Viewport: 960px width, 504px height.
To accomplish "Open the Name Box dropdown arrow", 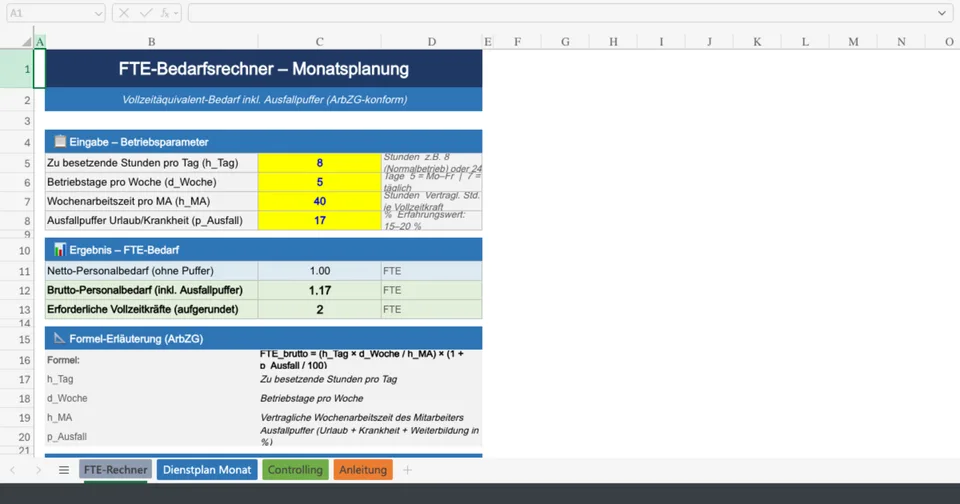I will (x=98, y=13).
